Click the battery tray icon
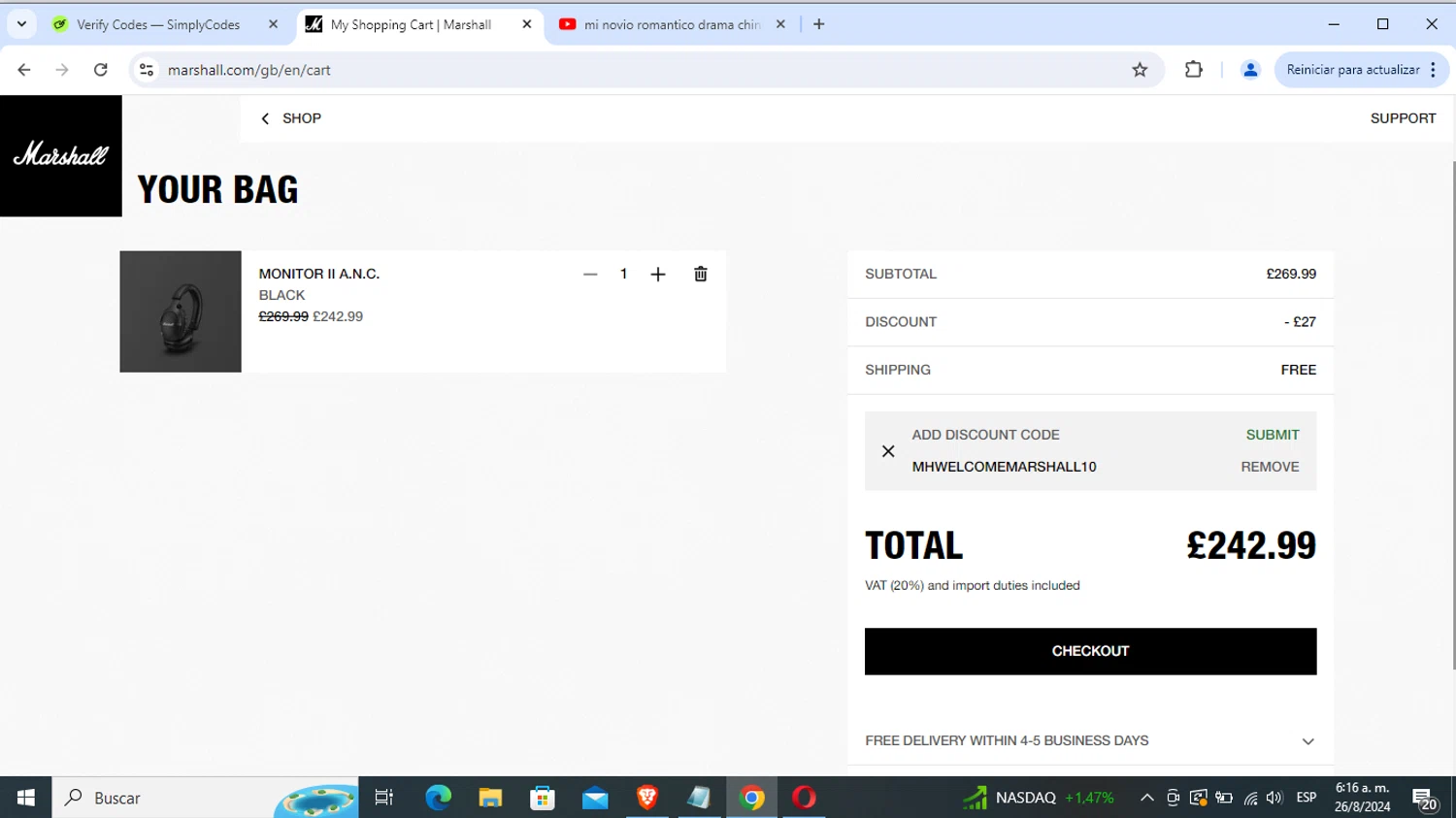 1224,799
